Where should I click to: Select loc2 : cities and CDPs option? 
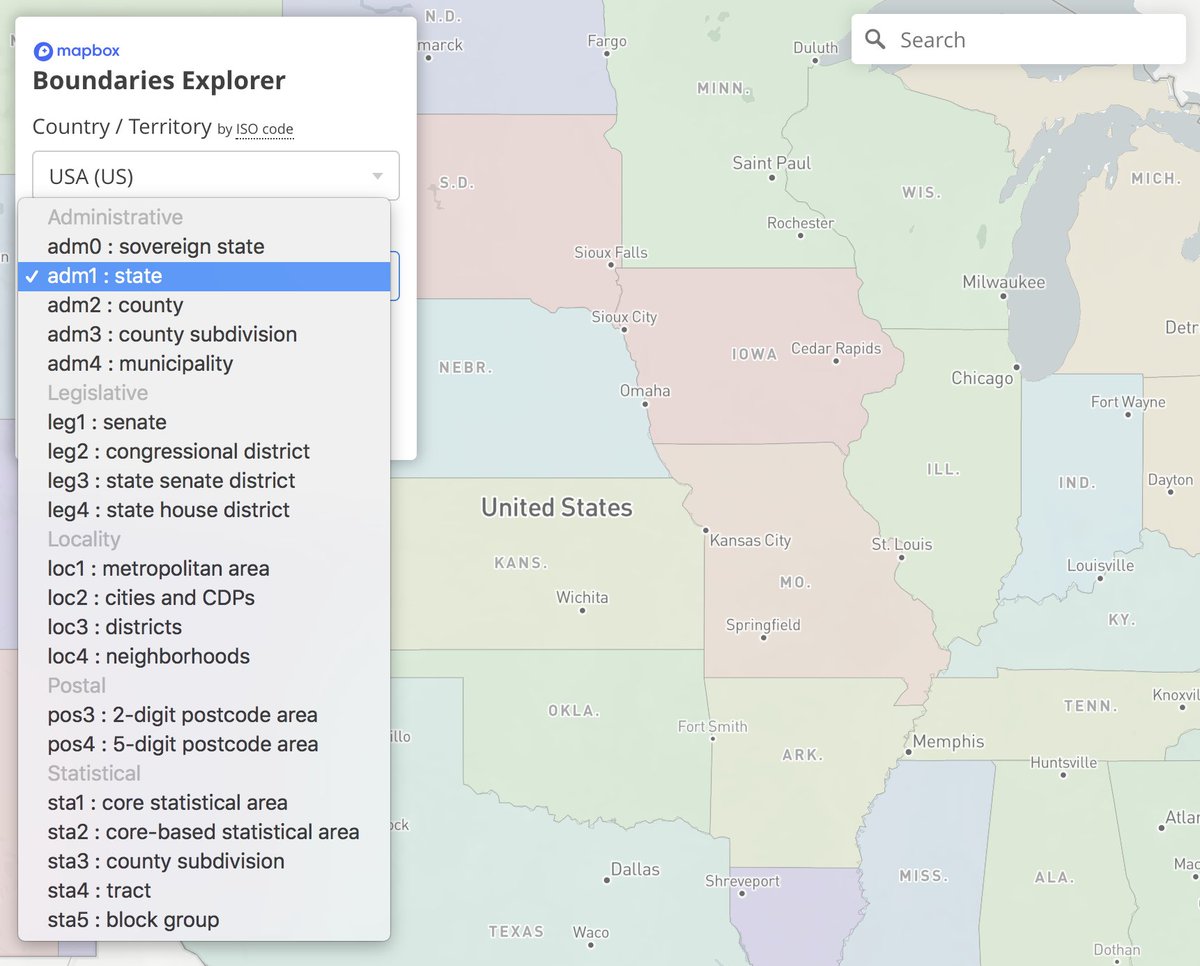[x=204, y=597]
